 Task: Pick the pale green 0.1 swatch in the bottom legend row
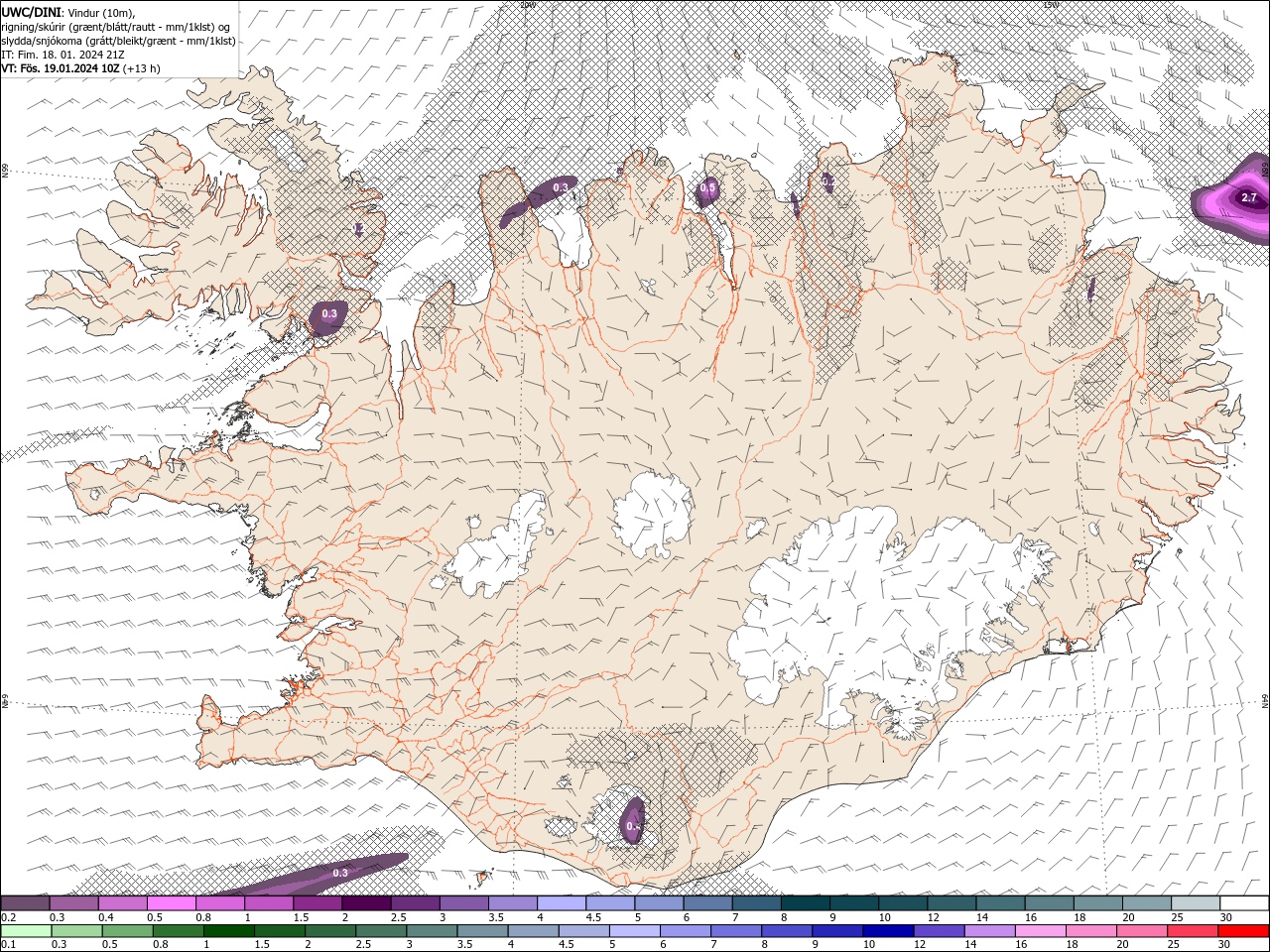tap(26, 931)
